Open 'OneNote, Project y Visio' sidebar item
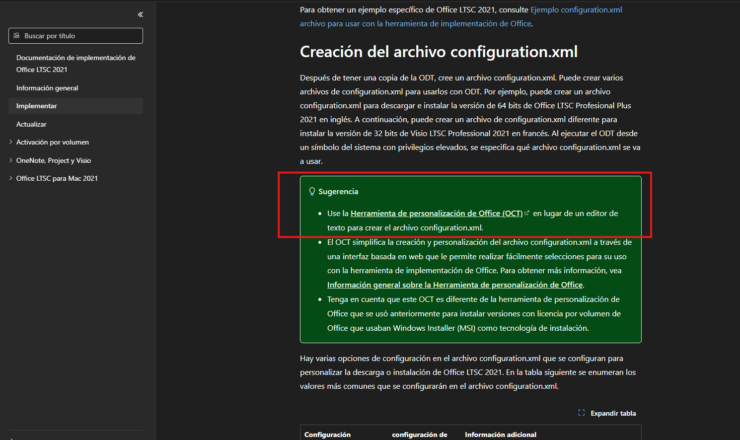740x440 pixels. (53, 161)
